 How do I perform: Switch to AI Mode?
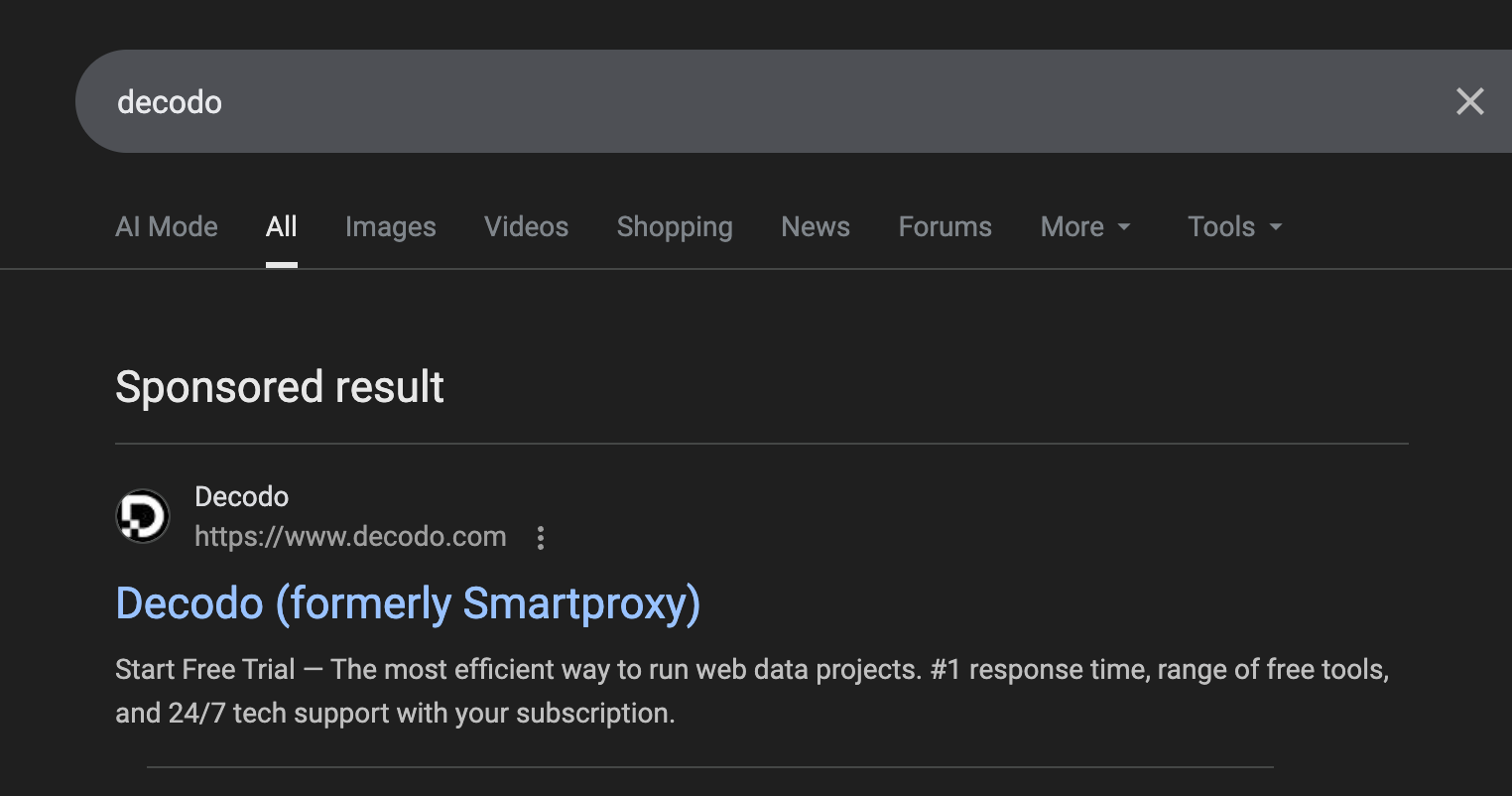tap(167, 227)
